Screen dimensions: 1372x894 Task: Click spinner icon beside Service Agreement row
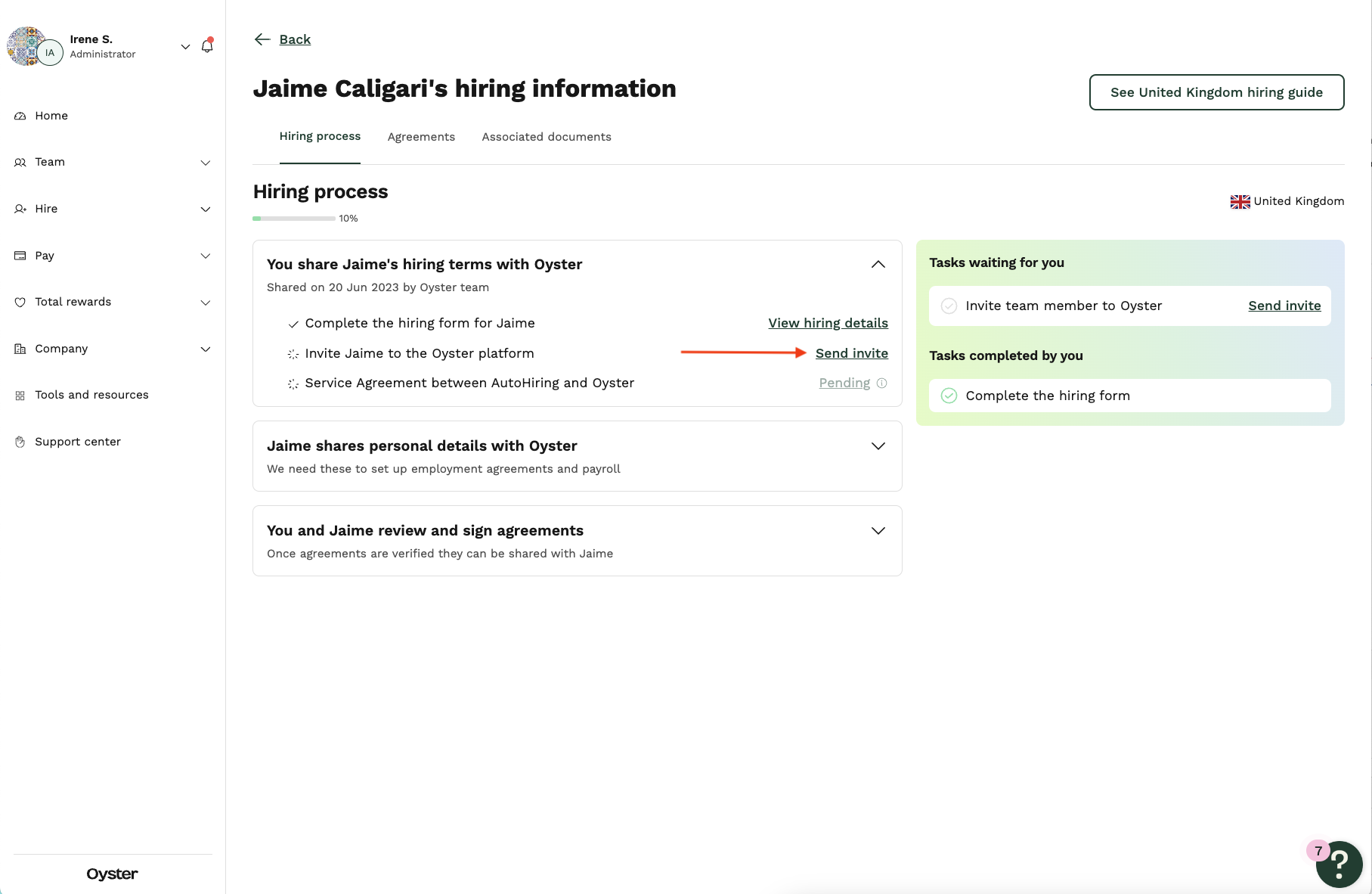pos(293,384)
